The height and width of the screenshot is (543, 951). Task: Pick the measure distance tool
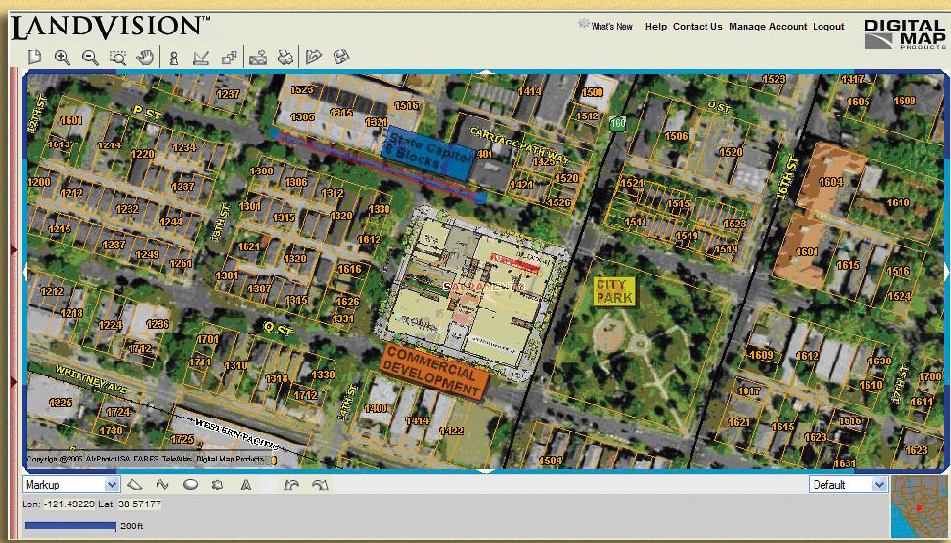200,58
